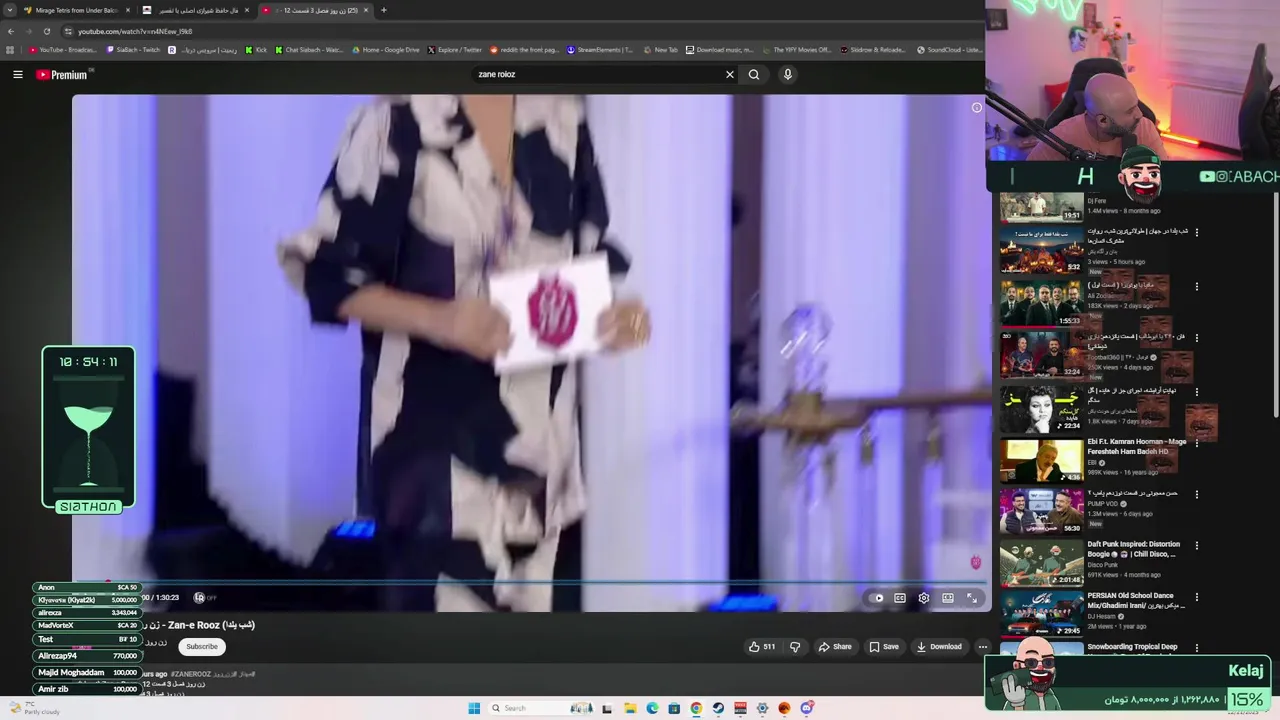Screen dimensions: 1280x720
Task: Play the 56:30 PUMP VOD thumbnail
Action: (1041, 512)
